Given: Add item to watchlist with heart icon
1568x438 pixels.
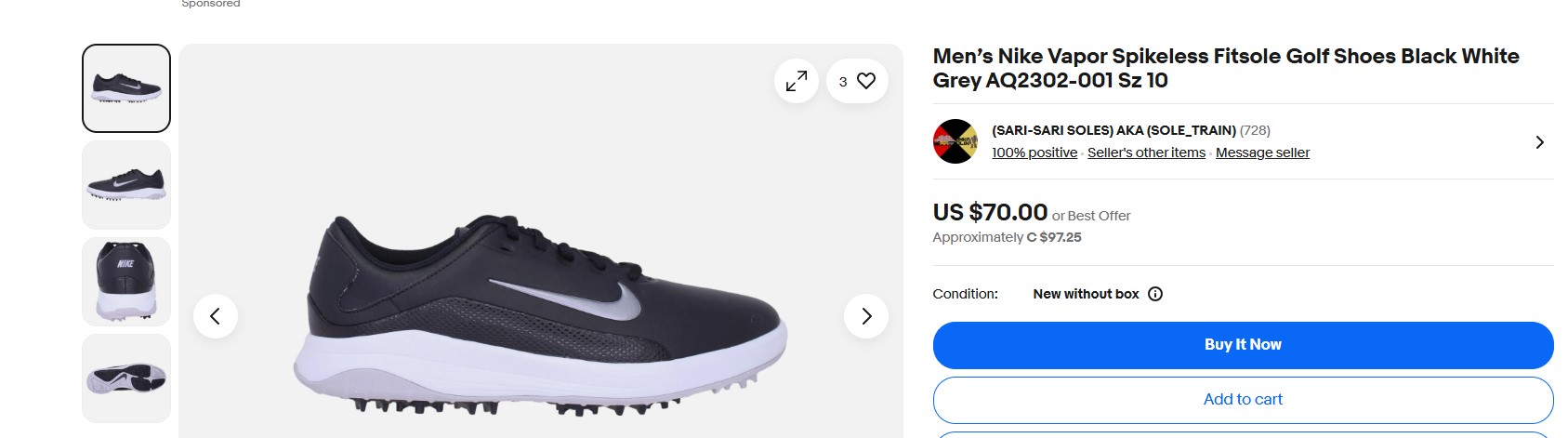Looking at the screenshot, I should [x=865, y=82].
